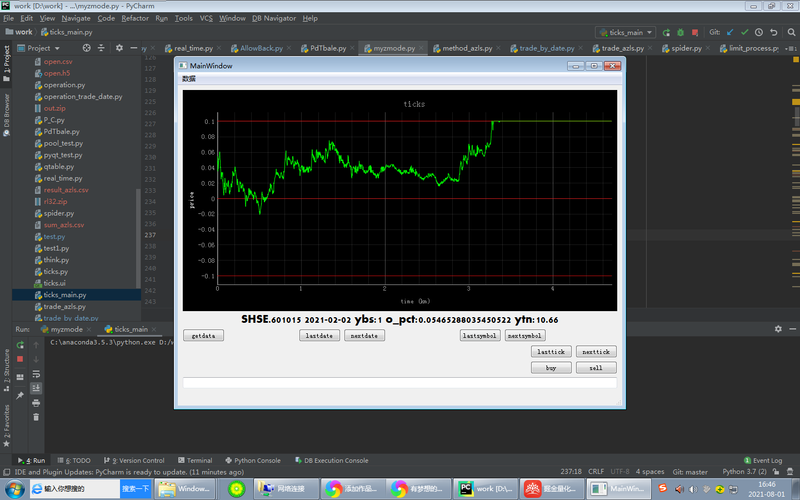Open the VCS menu
This screenshot has width=800, height=500.
pyautogui.click(x=206, y=18)
